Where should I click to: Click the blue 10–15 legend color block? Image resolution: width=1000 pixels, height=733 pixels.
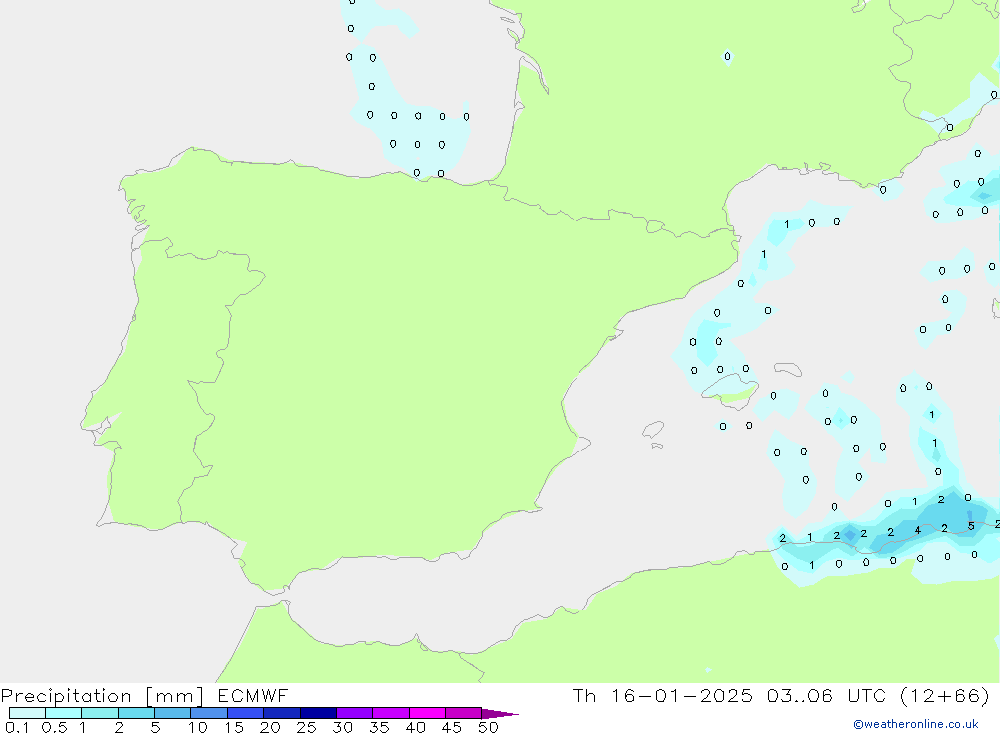click(x=208, y=713)
